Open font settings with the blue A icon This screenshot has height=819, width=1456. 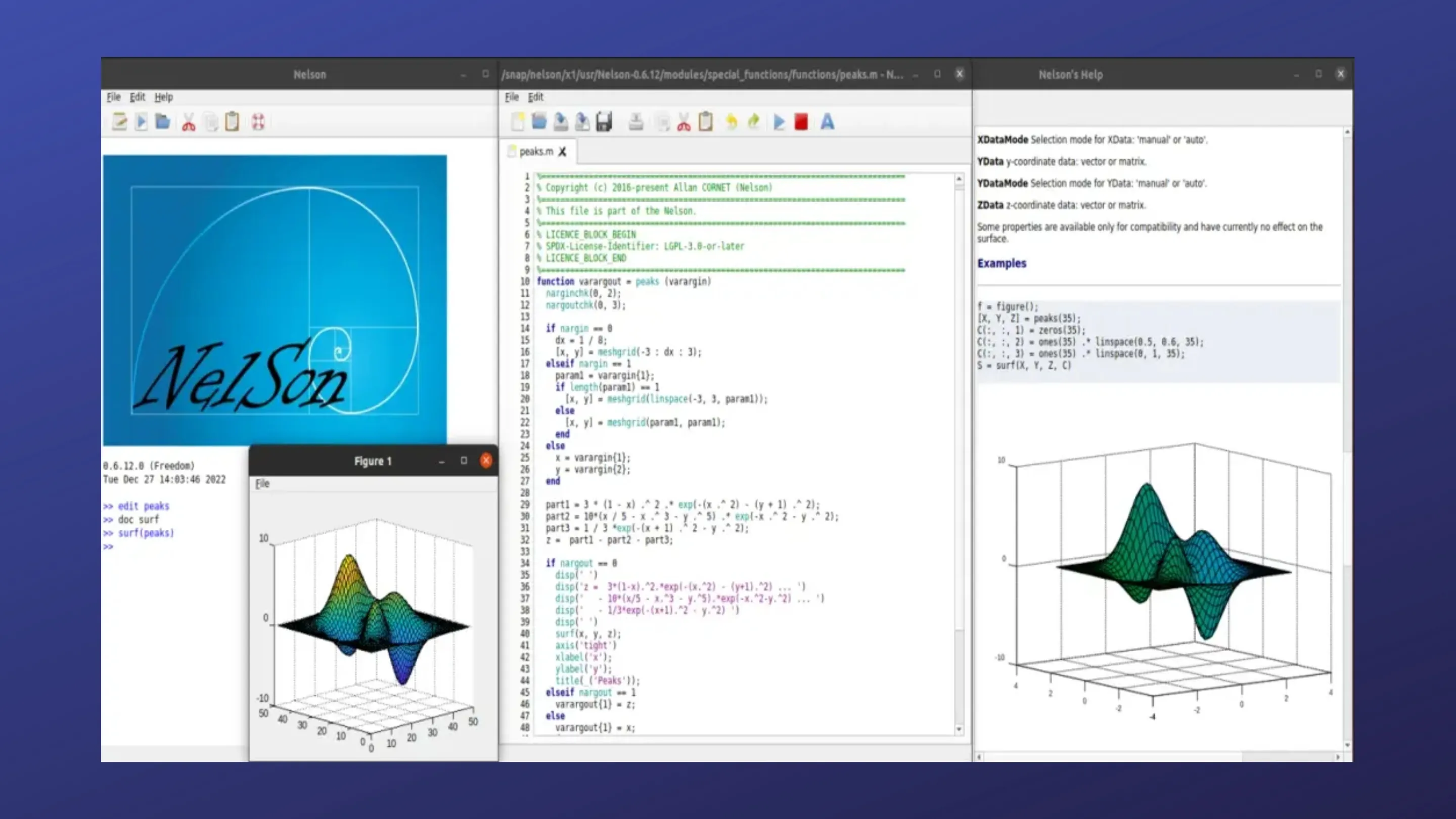click(828, 121)
